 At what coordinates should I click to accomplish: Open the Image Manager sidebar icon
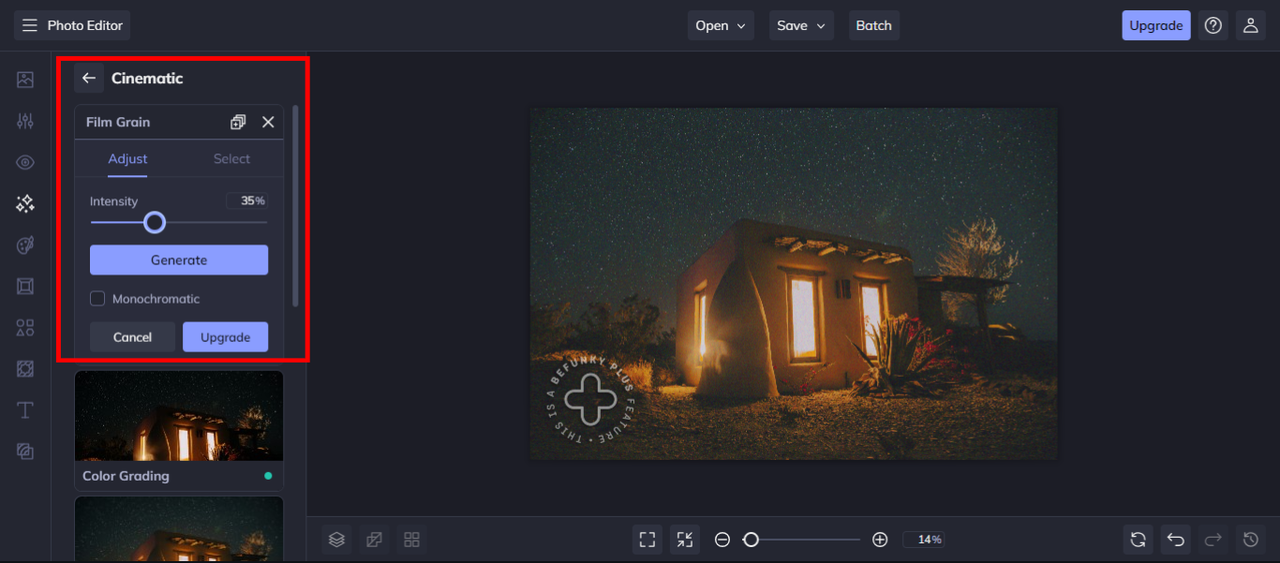pyautogui.click(x=25, y=80)
